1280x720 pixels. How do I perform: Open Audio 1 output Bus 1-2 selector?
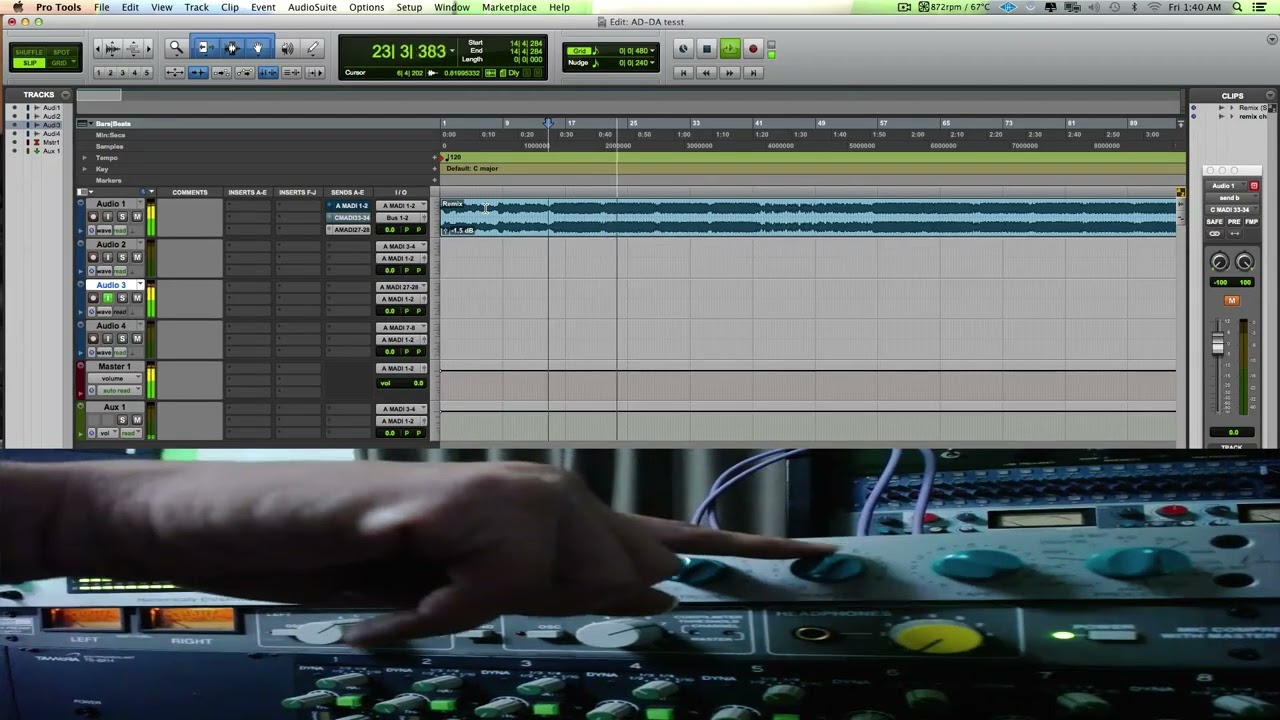coord(401,217)
